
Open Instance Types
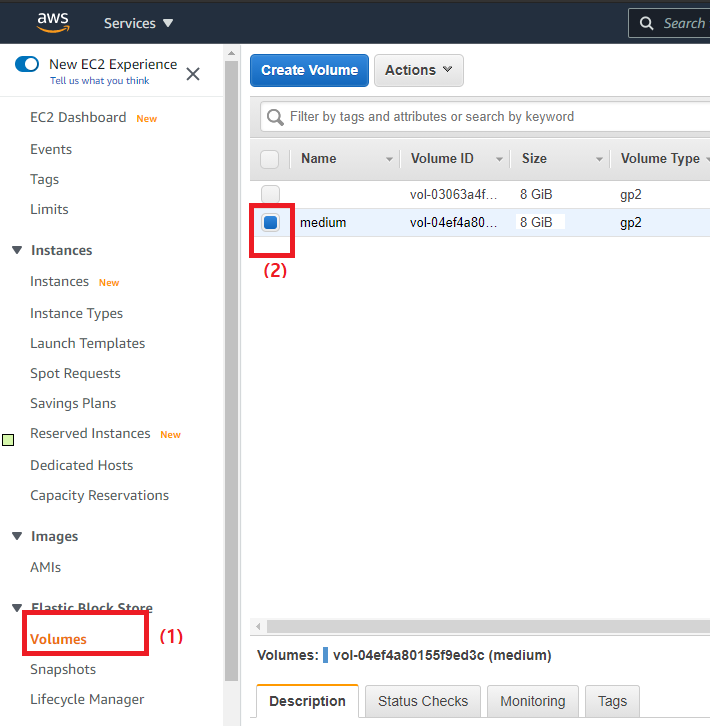coord(76,313)
